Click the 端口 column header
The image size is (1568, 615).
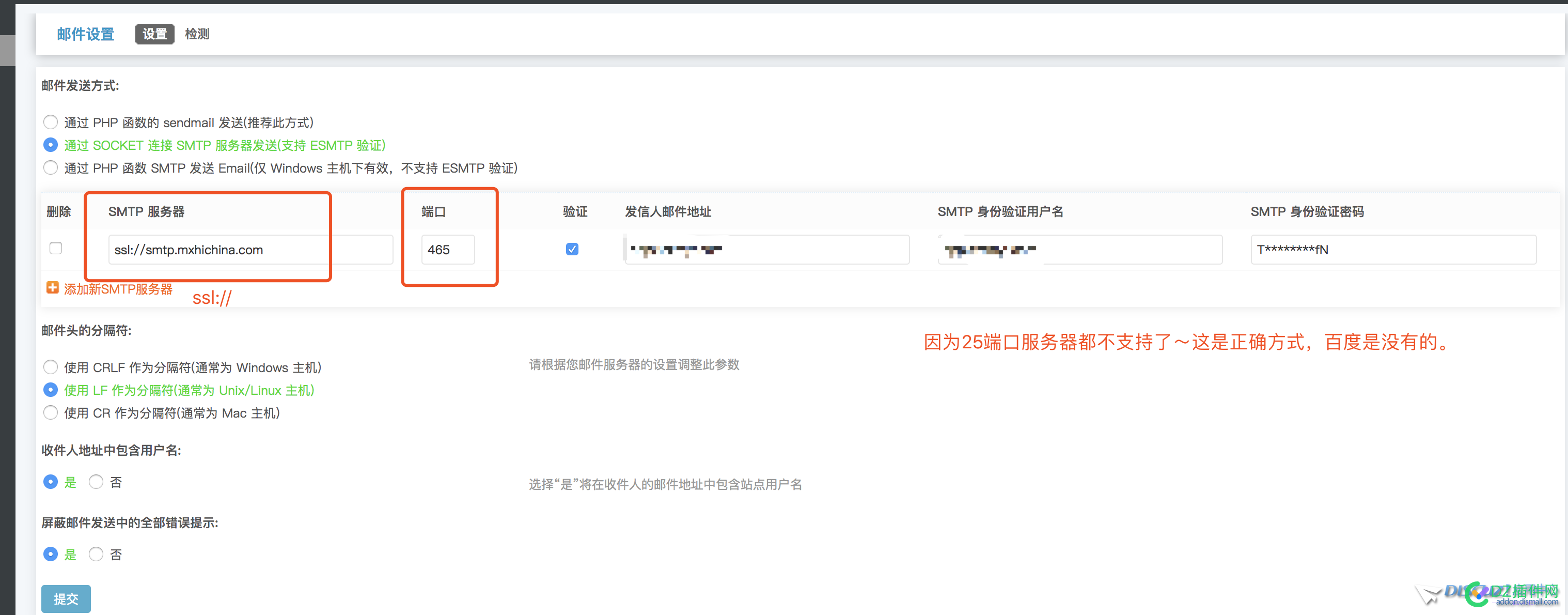(433, 212)
